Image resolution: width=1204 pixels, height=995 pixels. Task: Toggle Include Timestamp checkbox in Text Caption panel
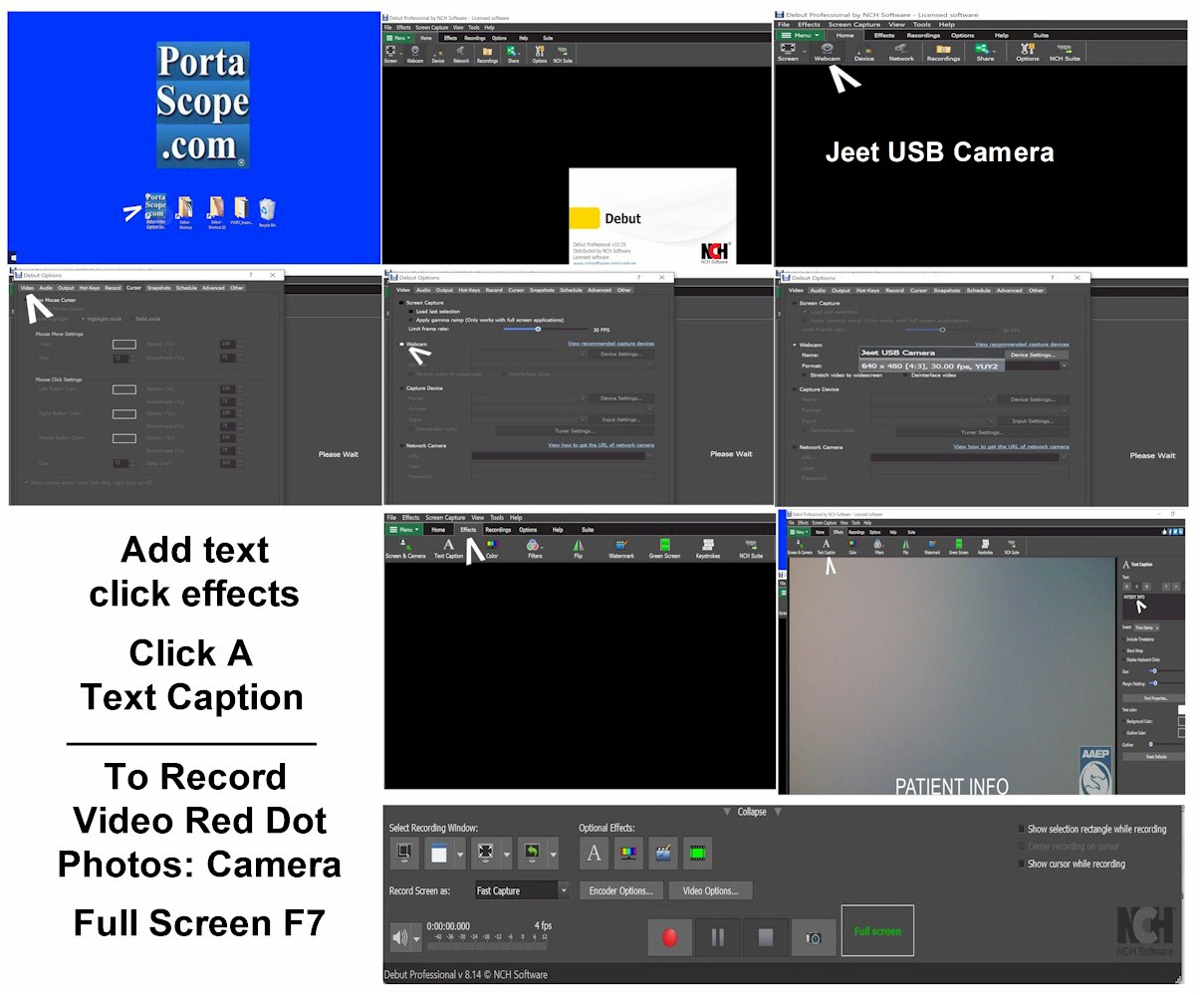[x=1124, y=639]
